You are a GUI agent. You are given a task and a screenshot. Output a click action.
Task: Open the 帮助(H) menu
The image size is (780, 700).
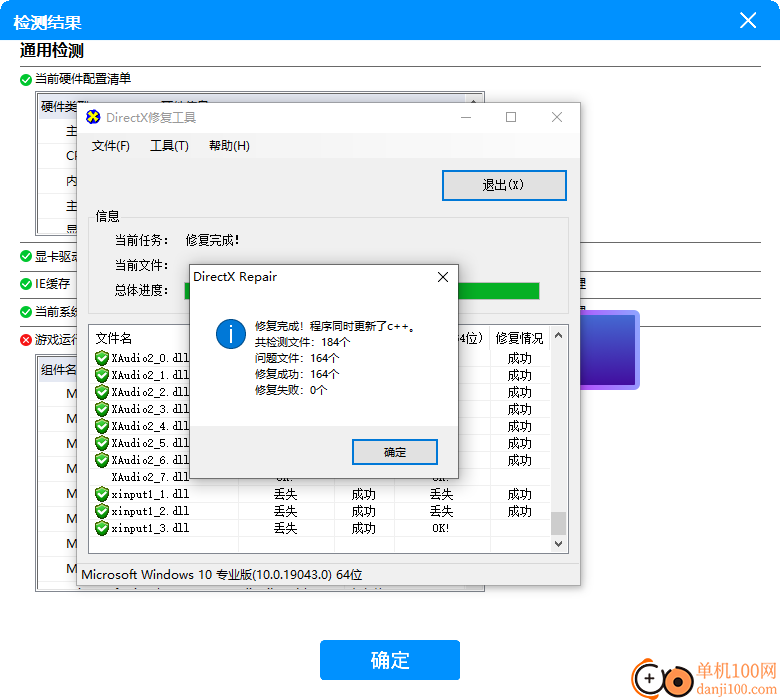[229, 146]
